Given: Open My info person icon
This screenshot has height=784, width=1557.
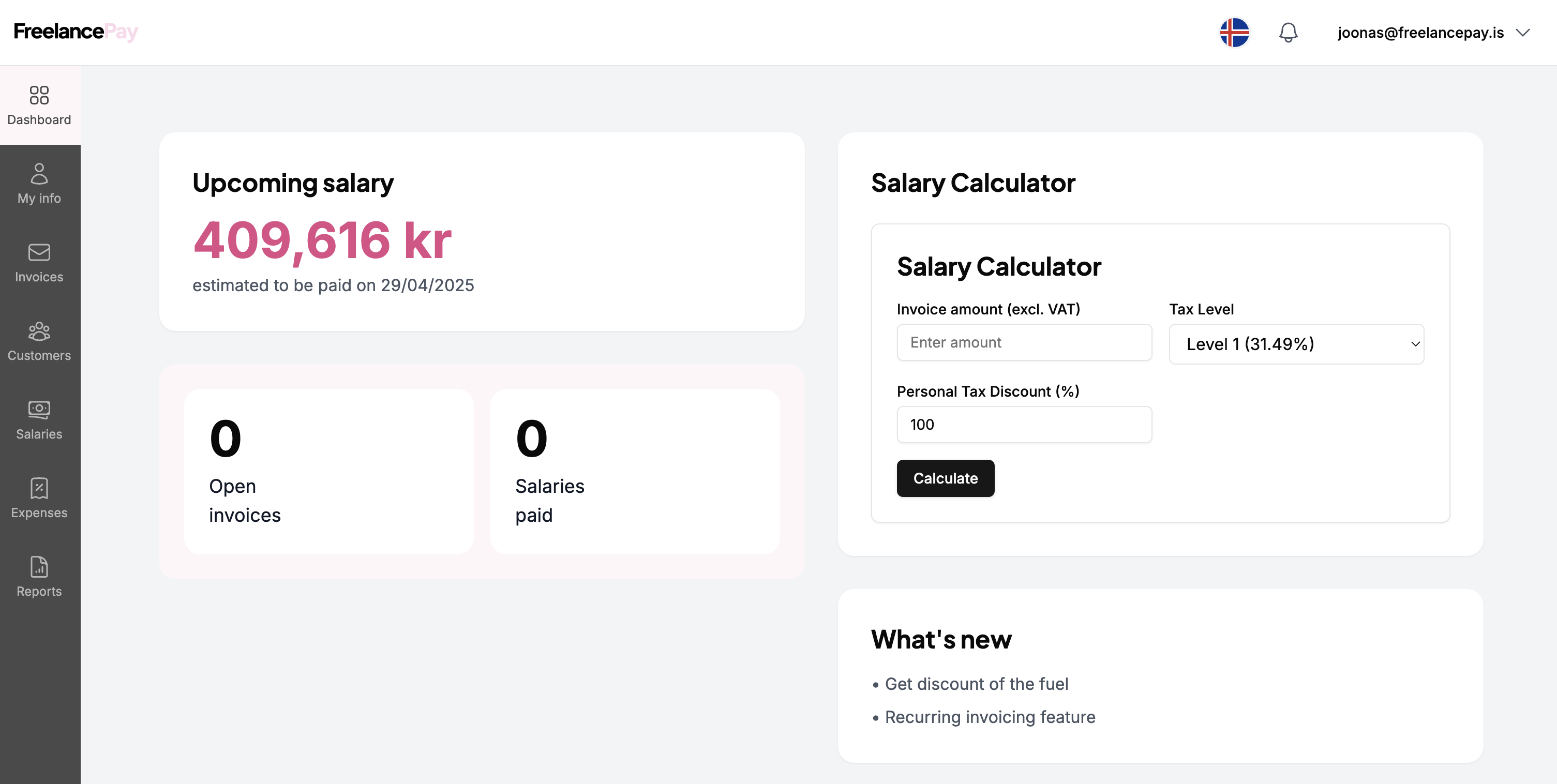Looking at the screenshot, I should tap(39, 173).
